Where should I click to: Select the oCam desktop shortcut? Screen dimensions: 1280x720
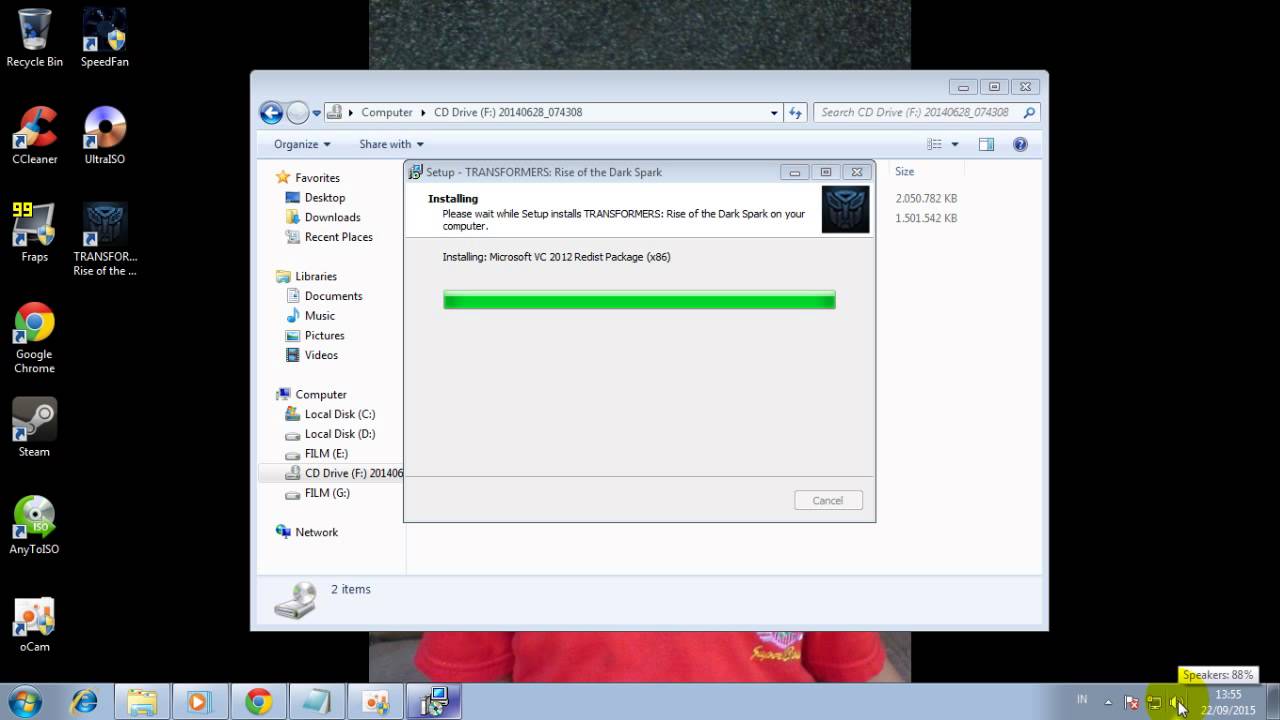[x=34, y=623]
